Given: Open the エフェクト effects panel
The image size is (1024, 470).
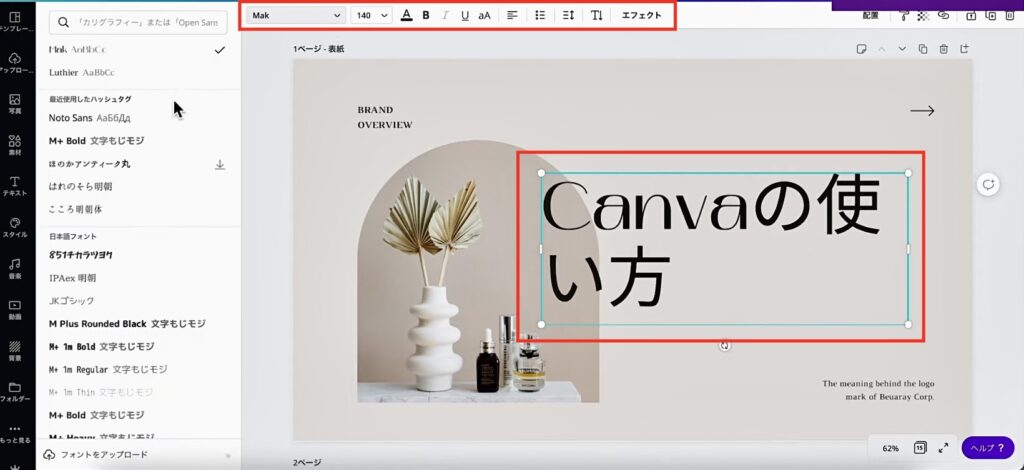Looking at the screenshot, I should (x=641, y=15).
